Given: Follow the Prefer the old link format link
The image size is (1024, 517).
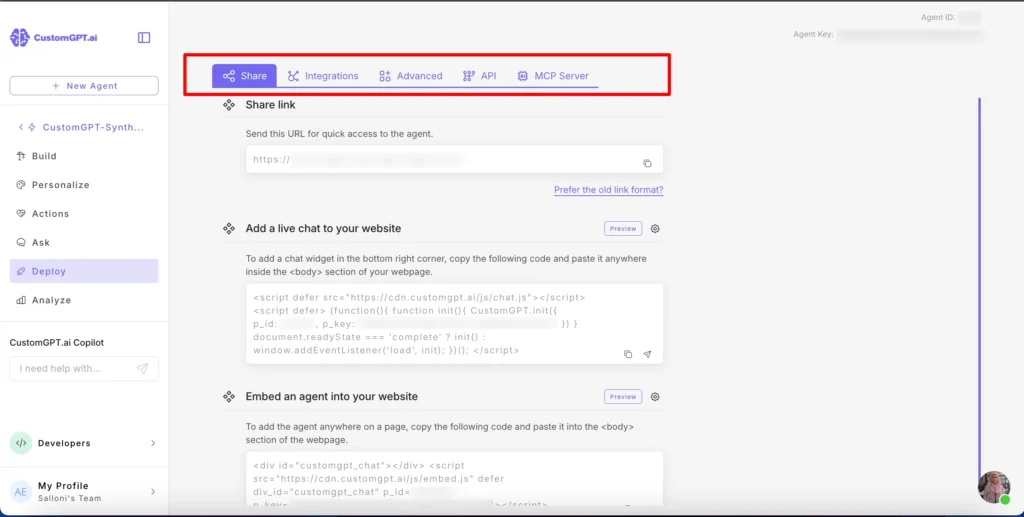Looking at the screenshot, I should pyautogui.click(x=609, y=190).
